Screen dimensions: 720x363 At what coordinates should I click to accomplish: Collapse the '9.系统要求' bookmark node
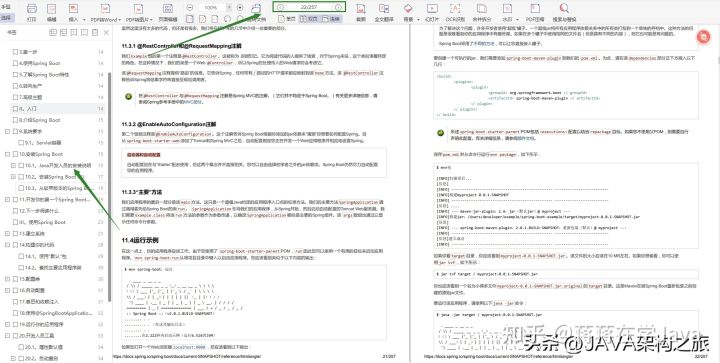tap(7, 131)
